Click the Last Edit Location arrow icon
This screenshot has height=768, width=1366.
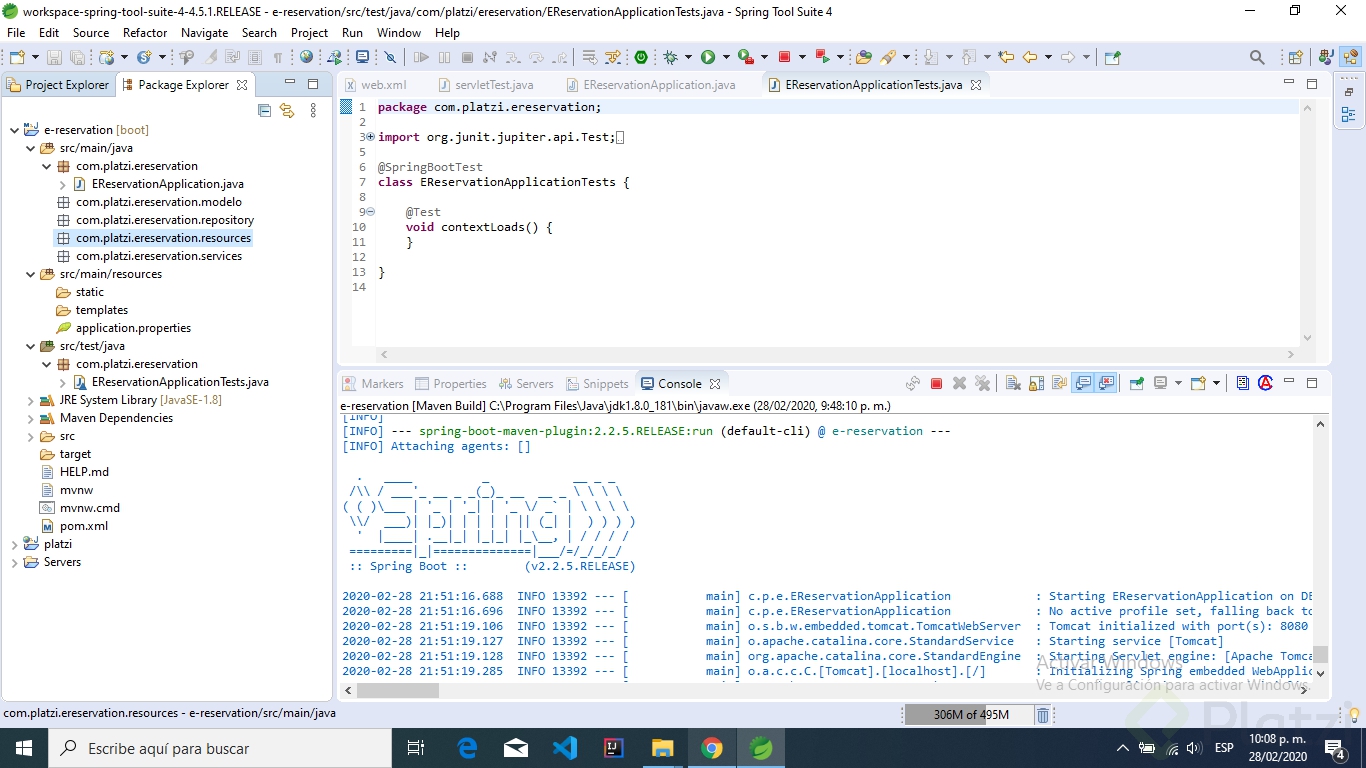click(1006, 57)
